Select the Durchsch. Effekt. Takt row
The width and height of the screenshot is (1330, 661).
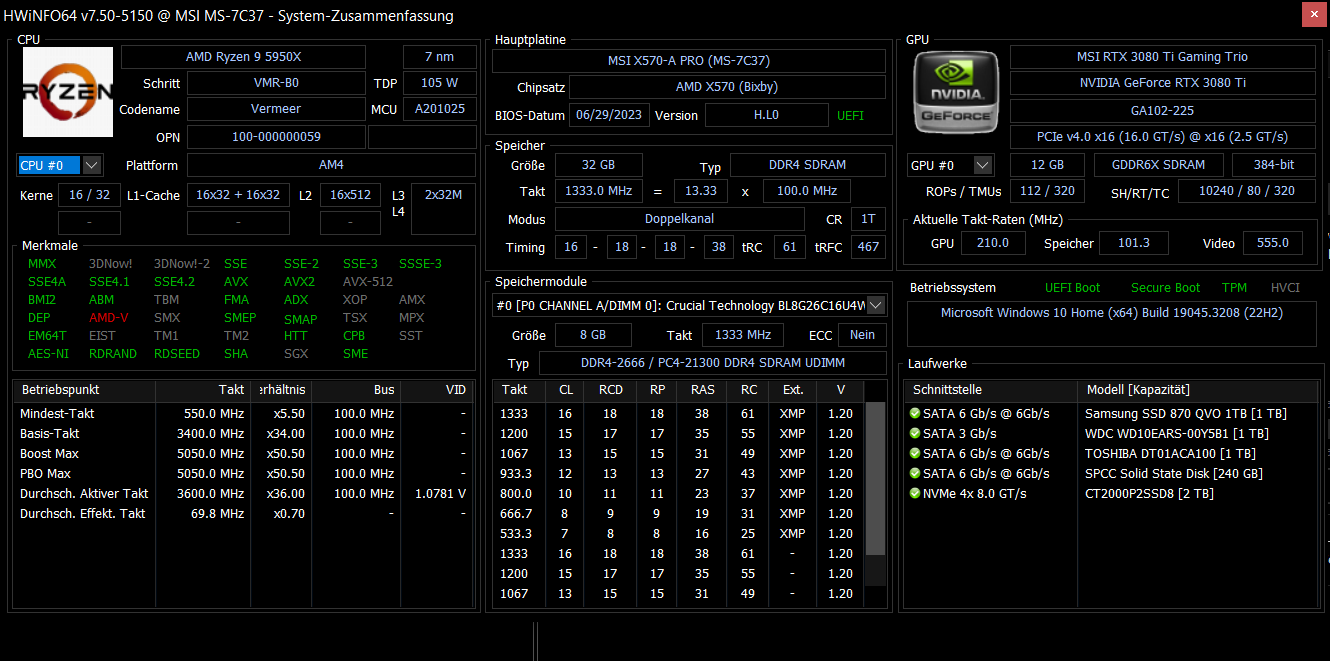243,514
